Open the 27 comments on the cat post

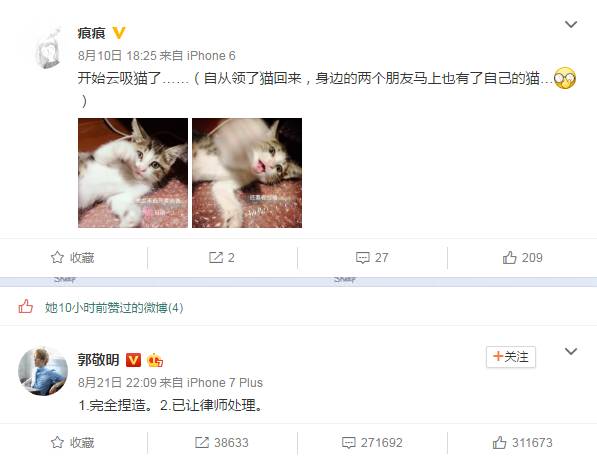372,258
